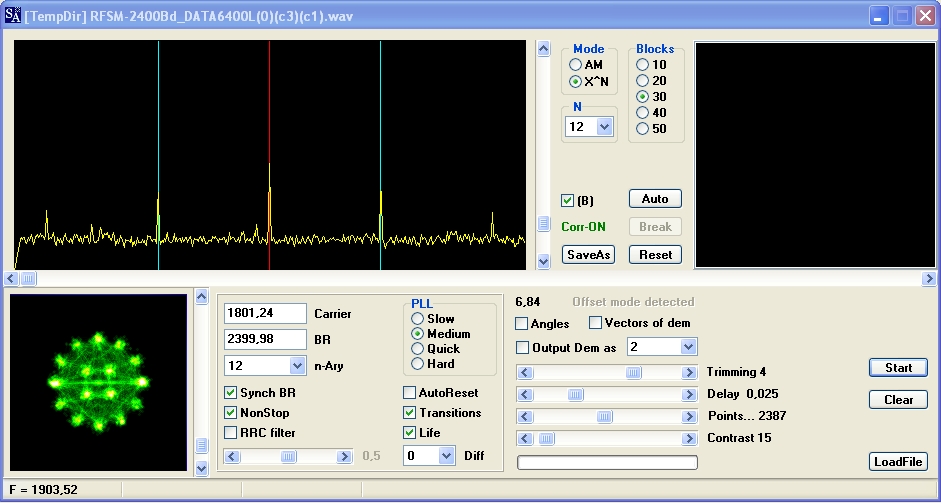Select Quick PLL option

click(418, 349)
